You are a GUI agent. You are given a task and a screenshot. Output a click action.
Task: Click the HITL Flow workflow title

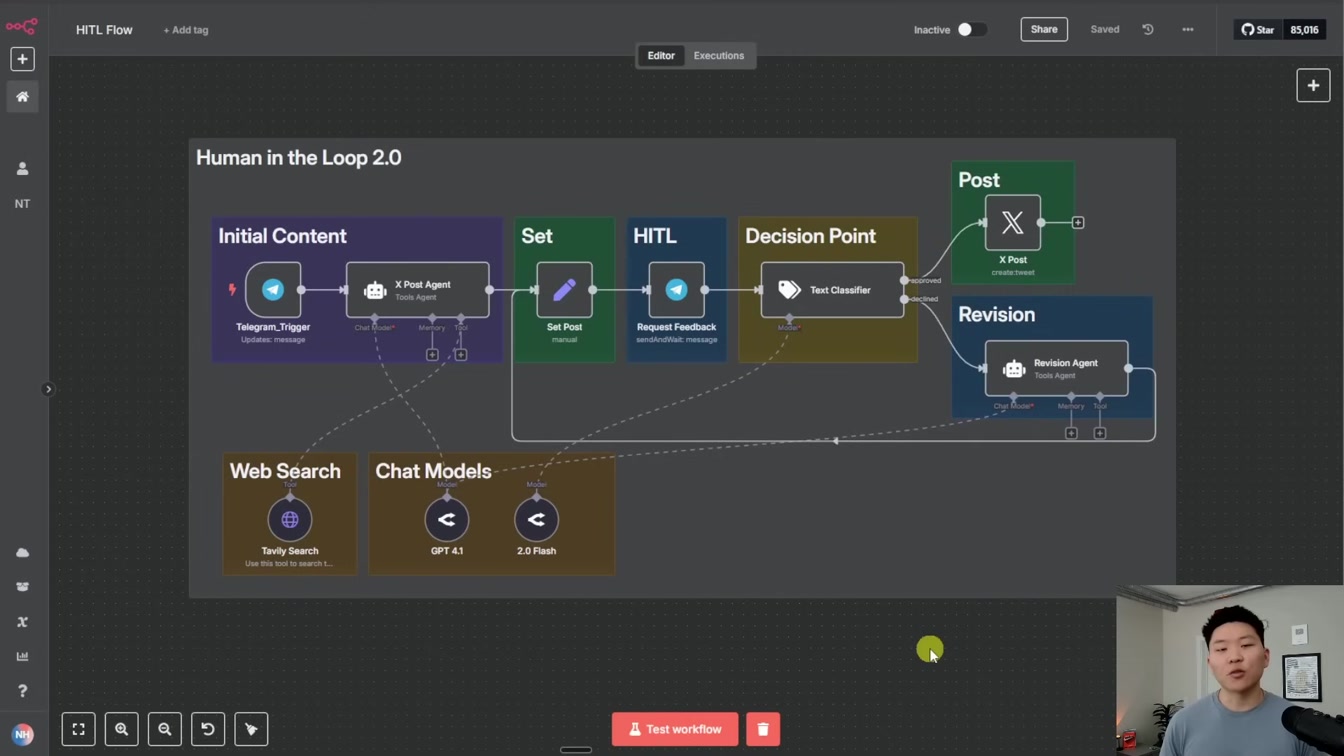tap(104, 30)
